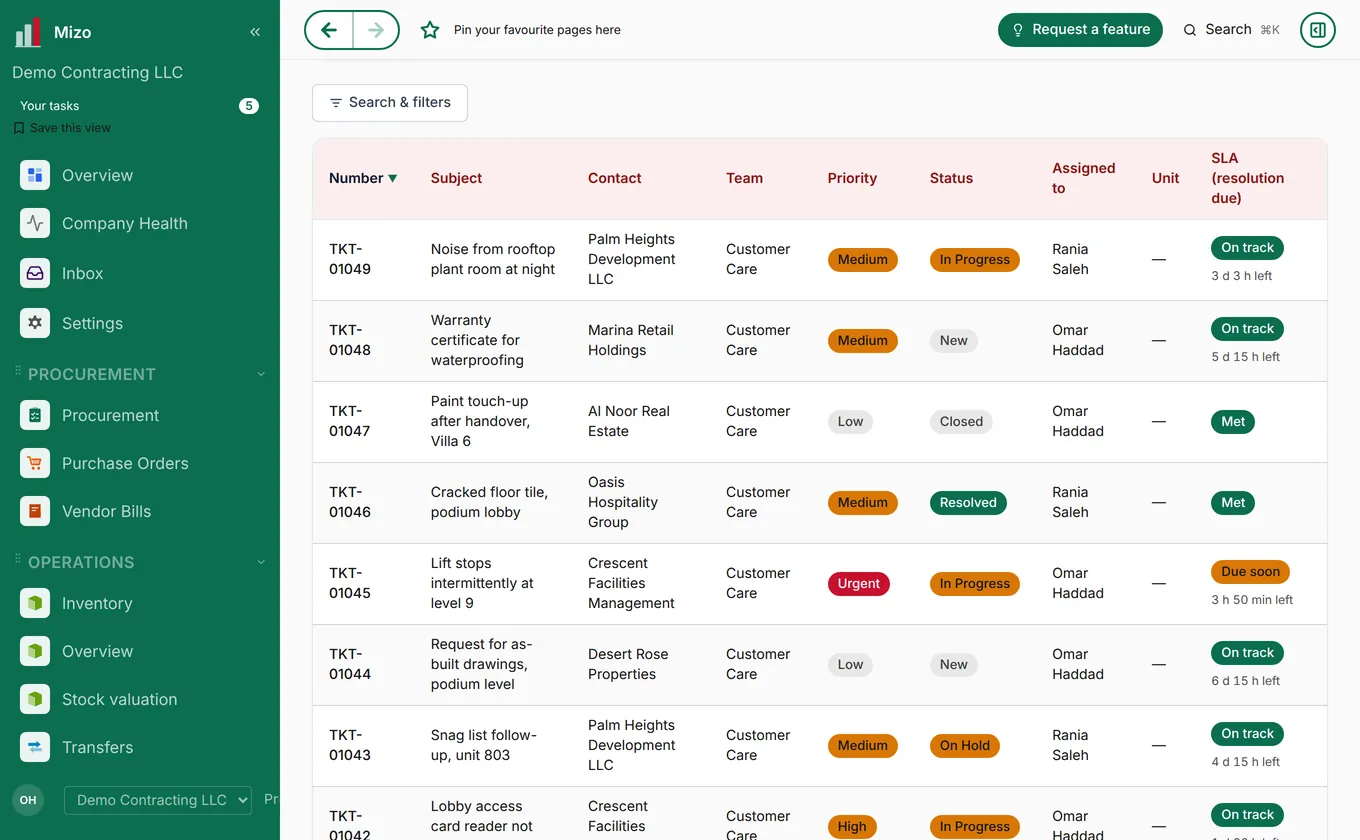
Task: Click the Transfers arrows icon
Action: (35, 747)
